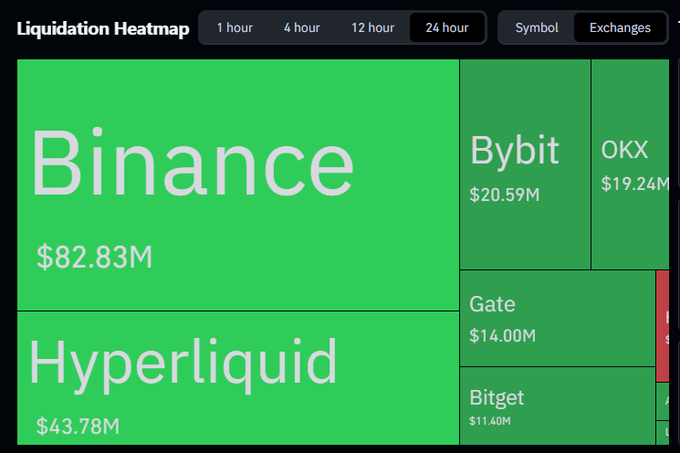Click the $43.78M Hyperliquid value
The width and height of the screenshot is (680, 453).
tap(78, 426)
